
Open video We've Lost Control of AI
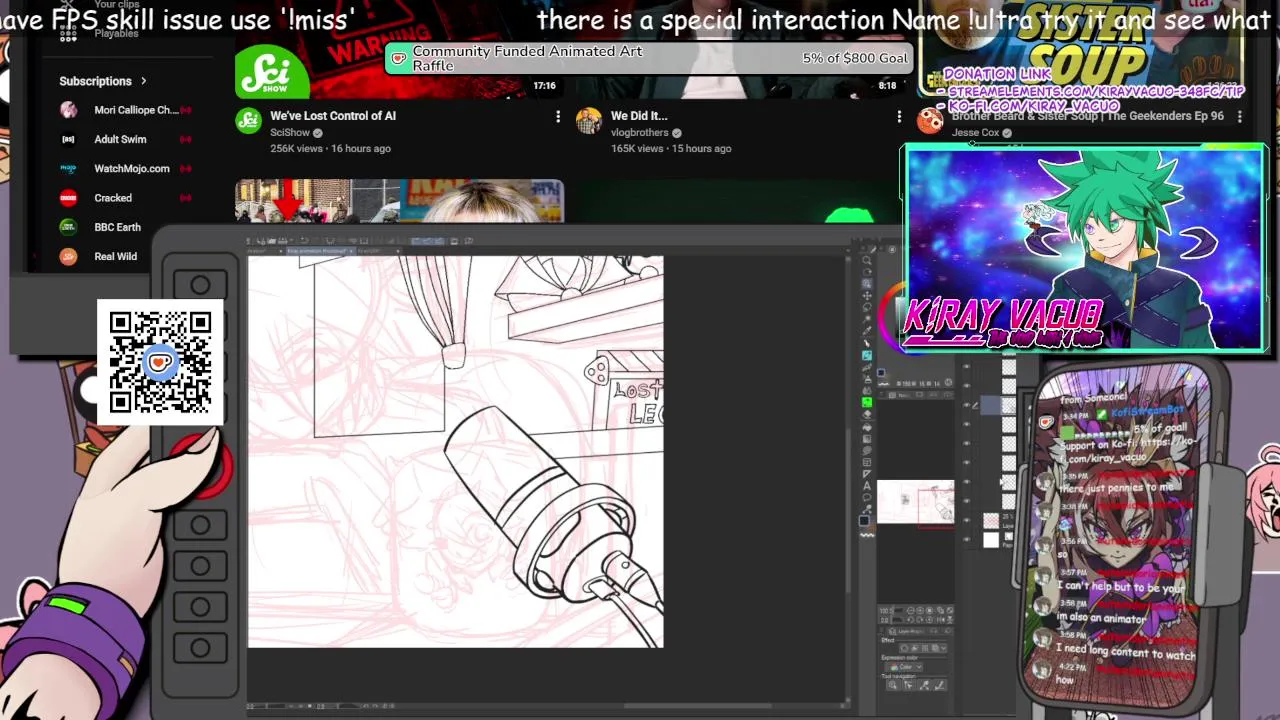pos(333,116)
